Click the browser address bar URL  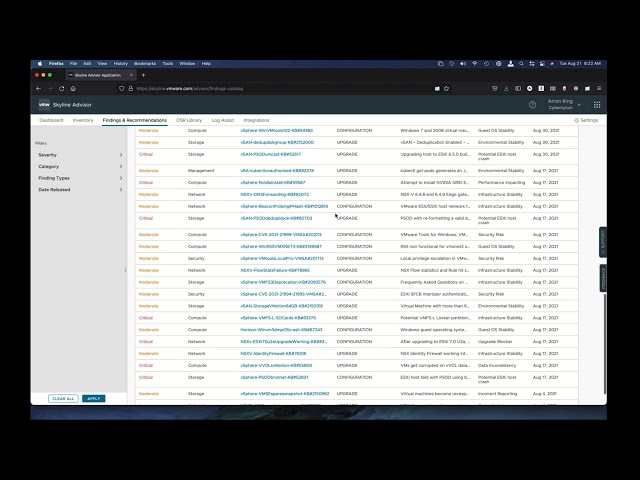point(190,89)
